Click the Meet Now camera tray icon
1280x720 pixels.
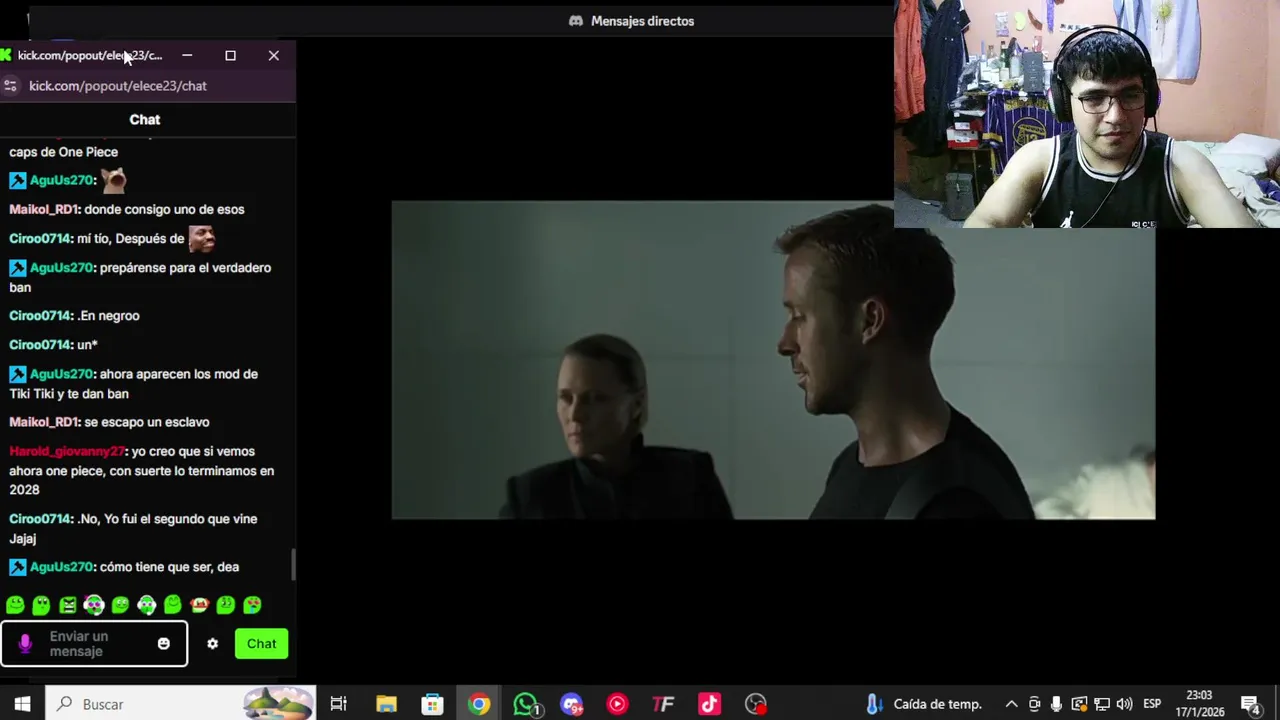click(x=1035, y=704)
